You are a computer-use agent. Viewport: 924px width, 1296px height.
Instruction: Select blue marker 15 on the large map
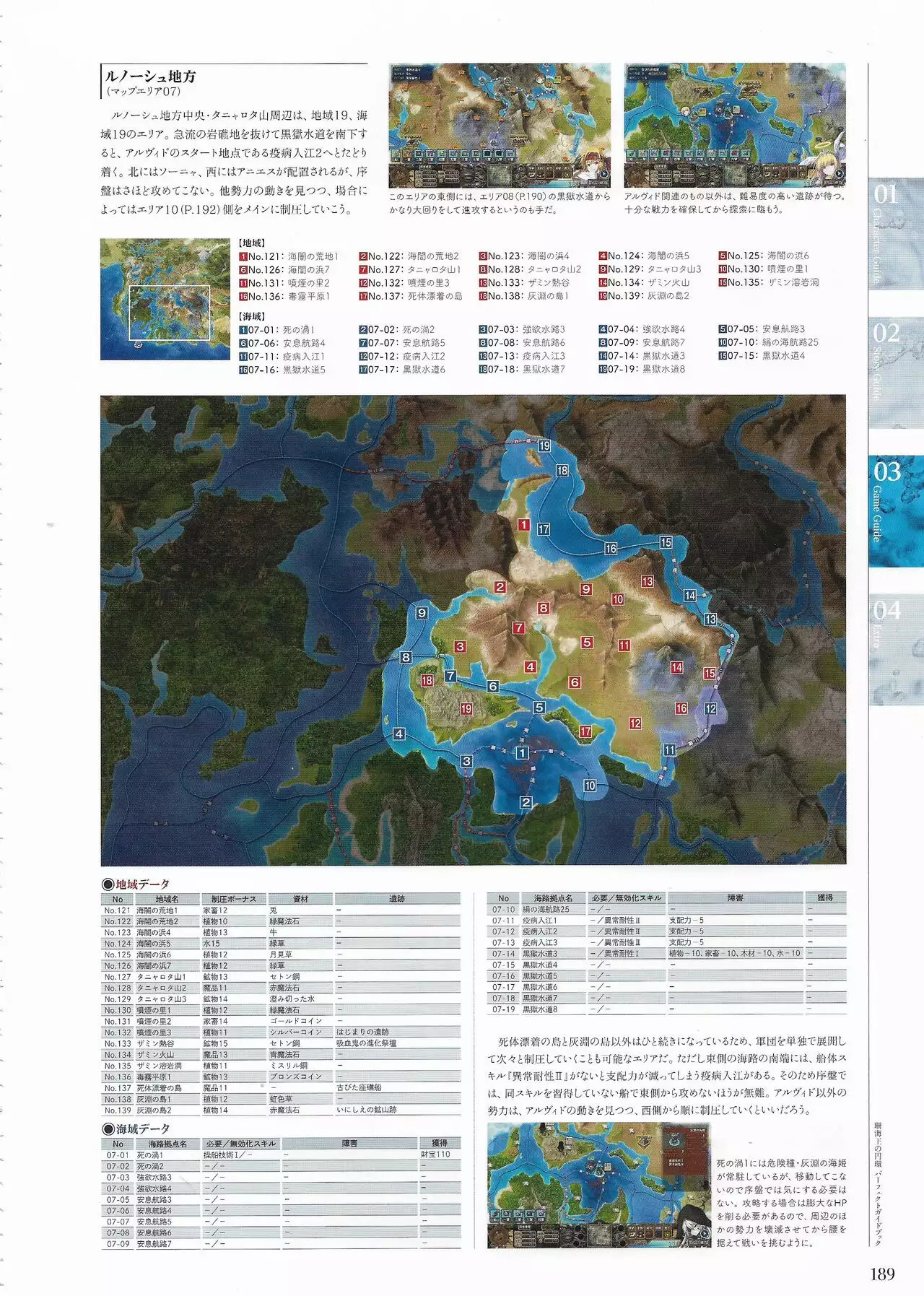tap(665, 542)
